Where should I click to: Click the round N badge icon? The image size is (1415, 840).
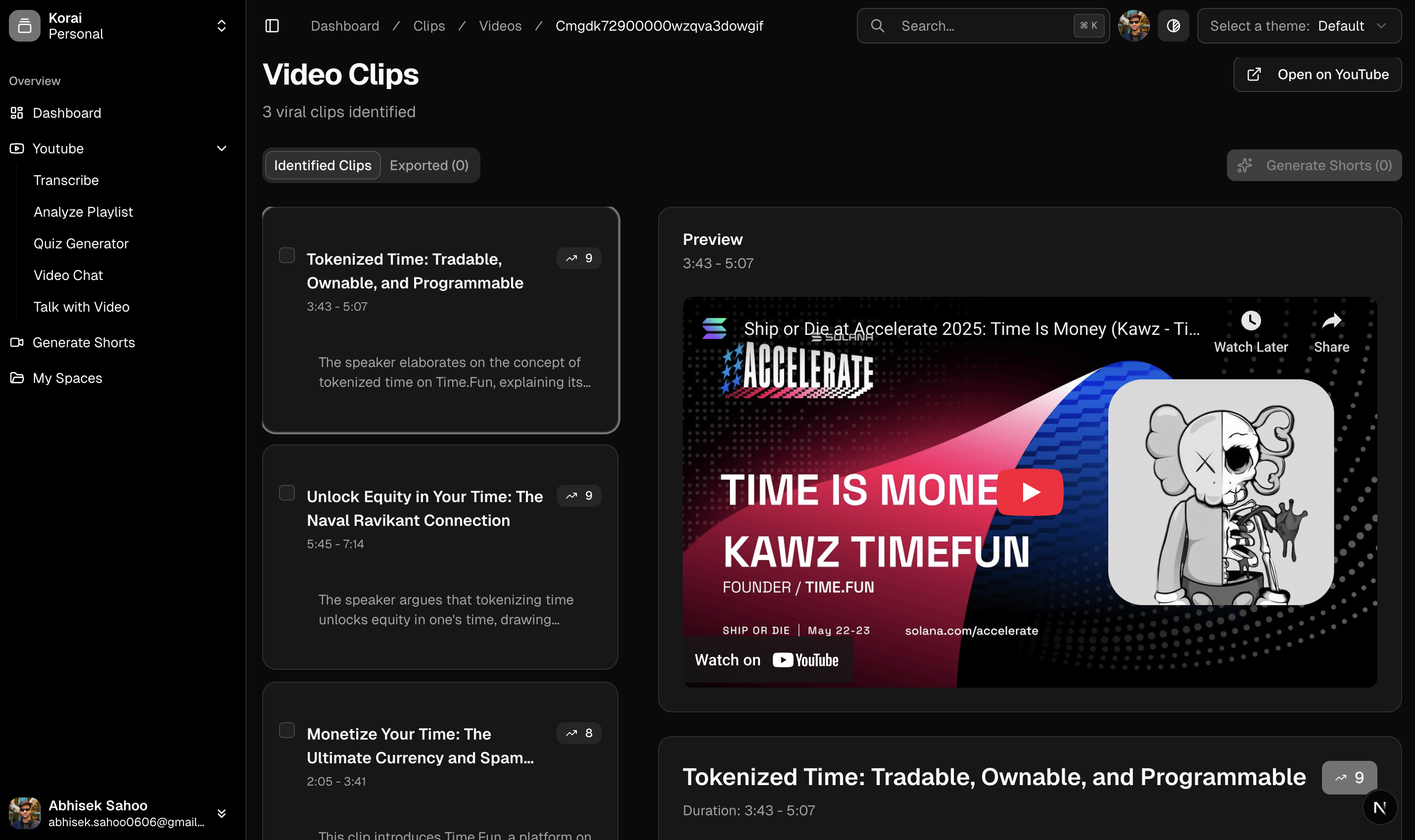[1379, 808]
